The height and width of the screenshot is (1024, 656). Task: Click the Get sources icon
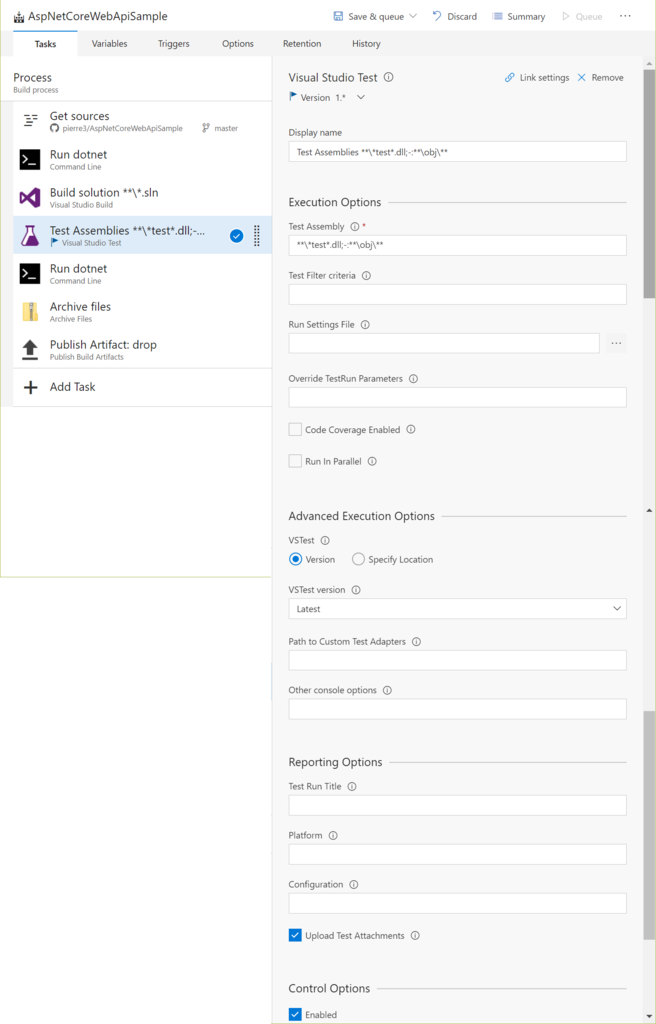[x=30, y=121]
